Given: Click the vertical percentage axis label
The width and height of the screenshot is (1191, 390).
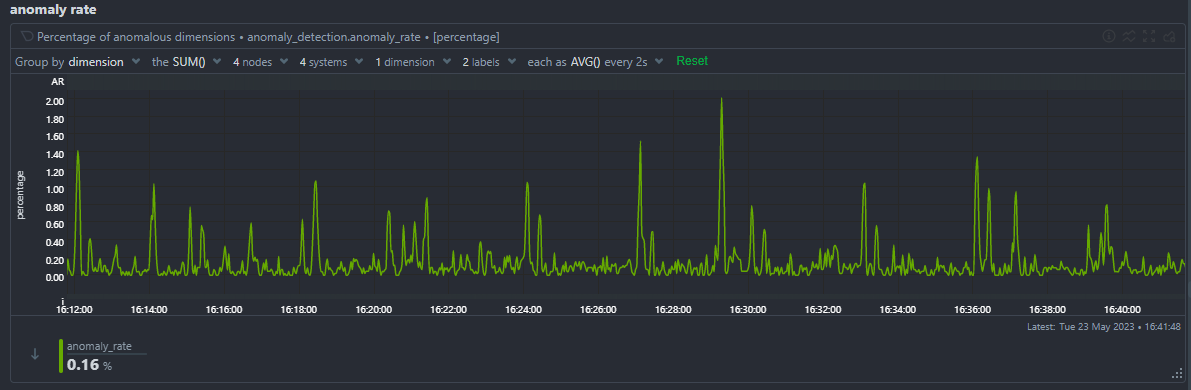Looking at the screenshot, I should 21,195.
